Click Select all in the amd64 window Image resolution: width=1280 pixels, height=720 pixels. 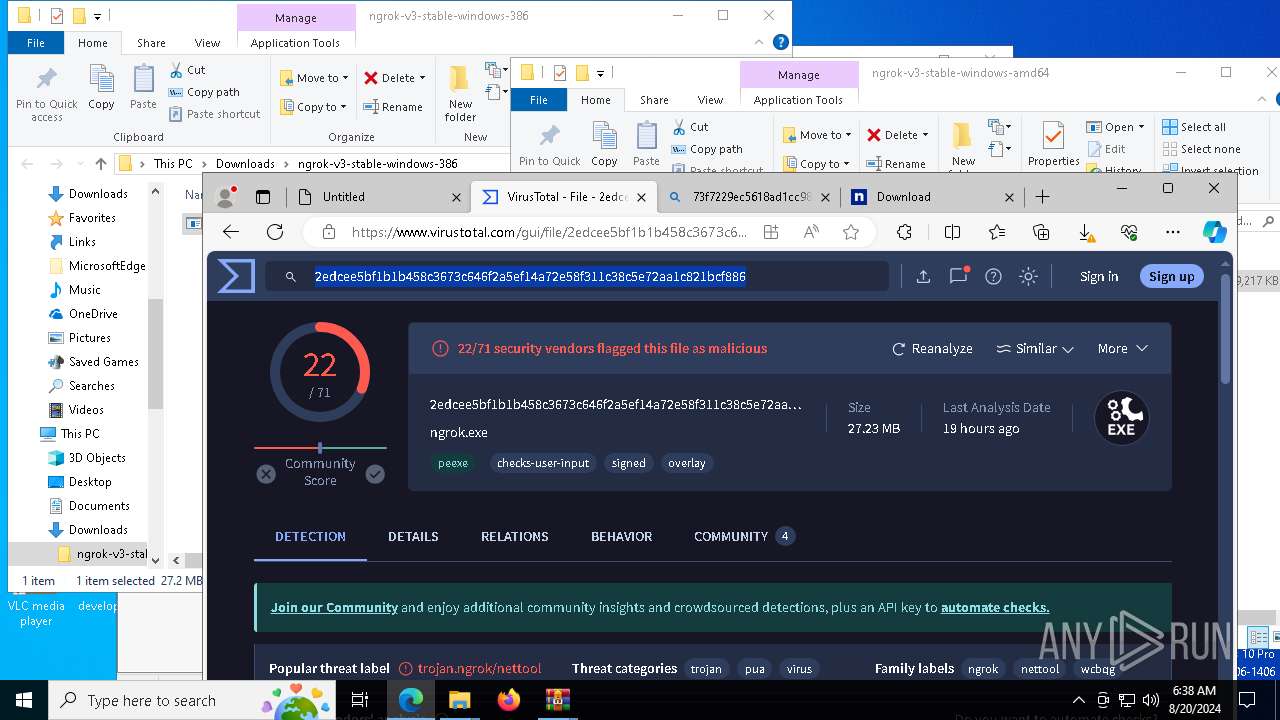tap(1194, 127)
